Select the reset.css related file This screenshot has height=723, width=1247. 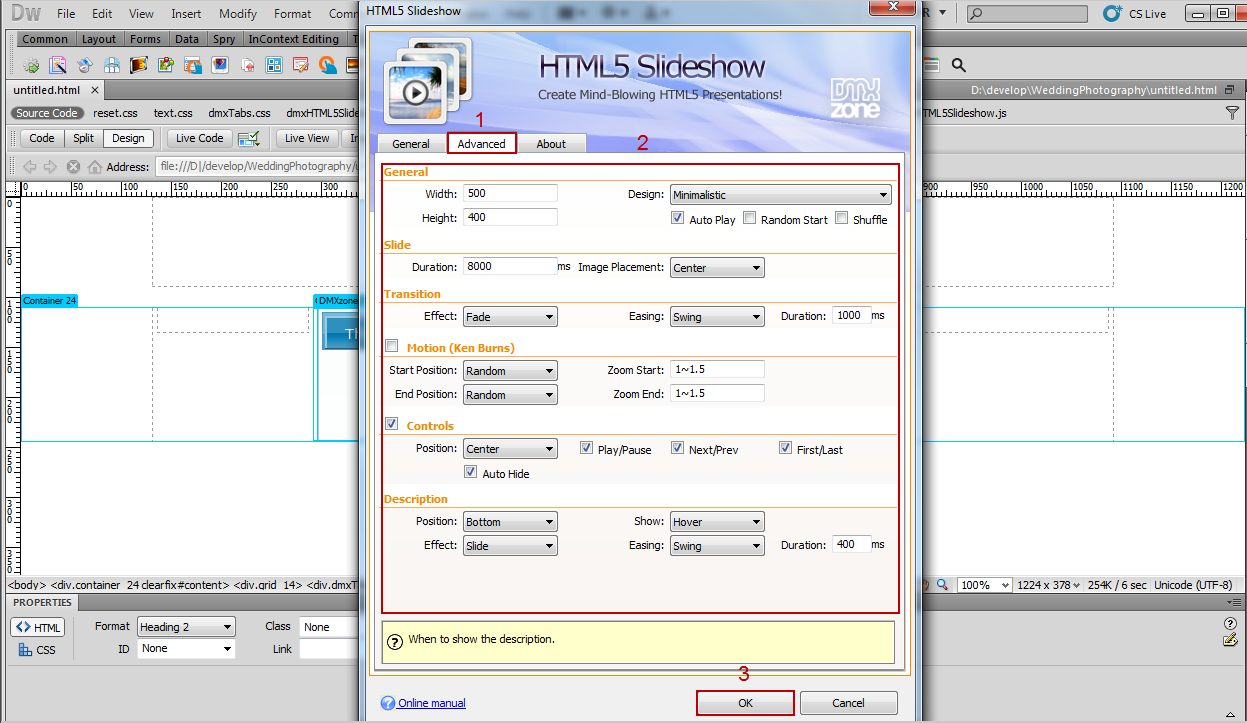[x=115, y=113]
